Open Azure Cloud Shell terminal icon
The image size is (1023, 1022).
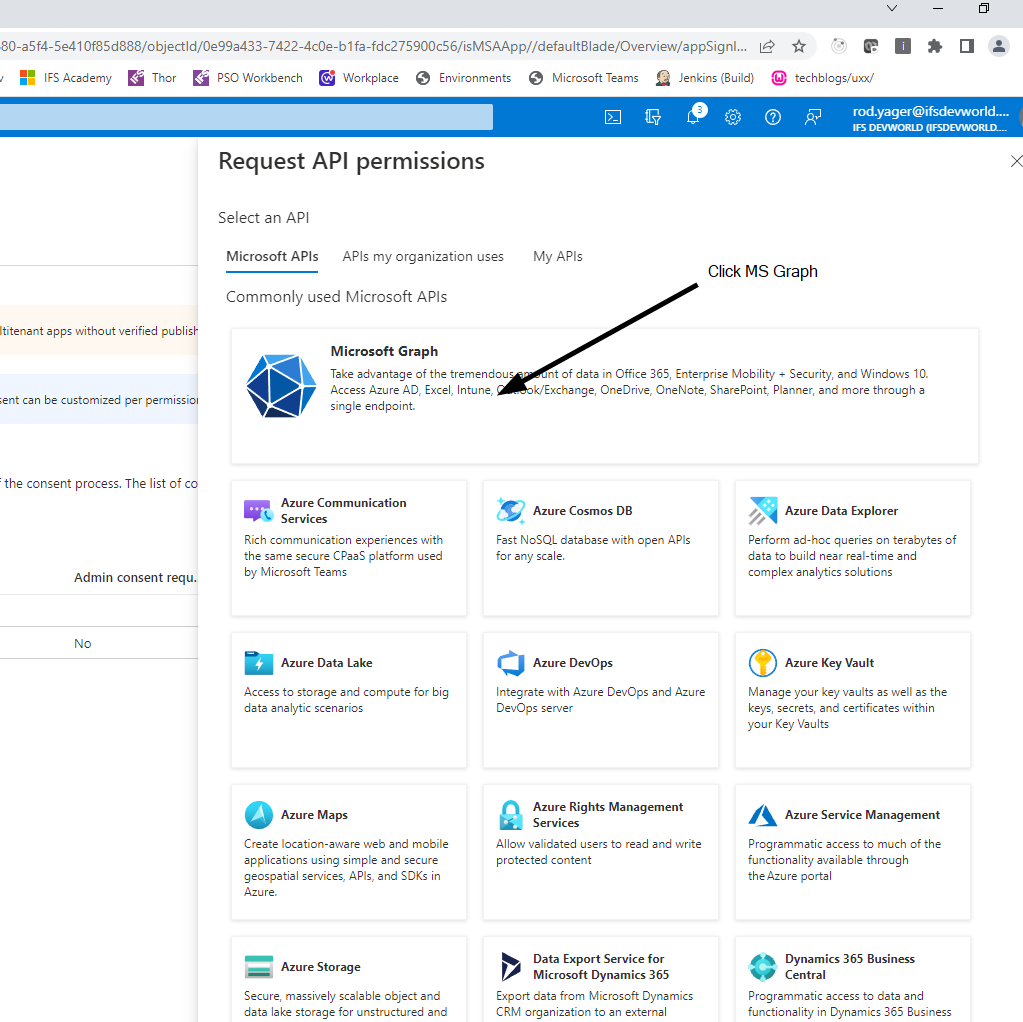pos(613,117)
